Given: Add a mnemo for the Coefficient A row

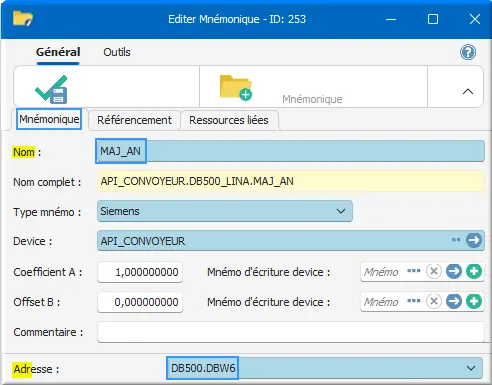Looking at the screenshot, I should tap(474, 271).
